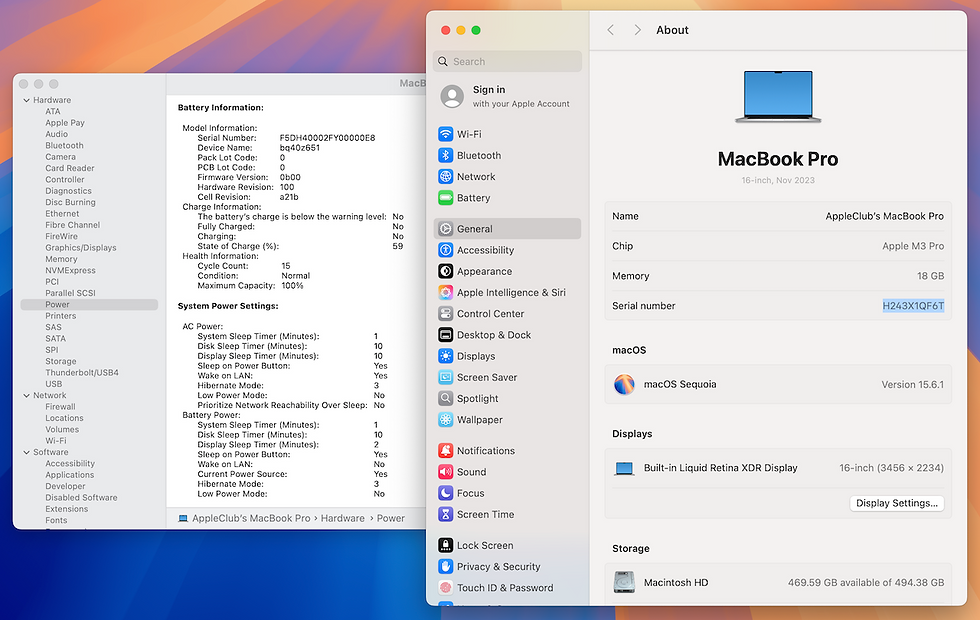Click the Search field in System Settings
The image size is (980, 620).
coord(507,61)
